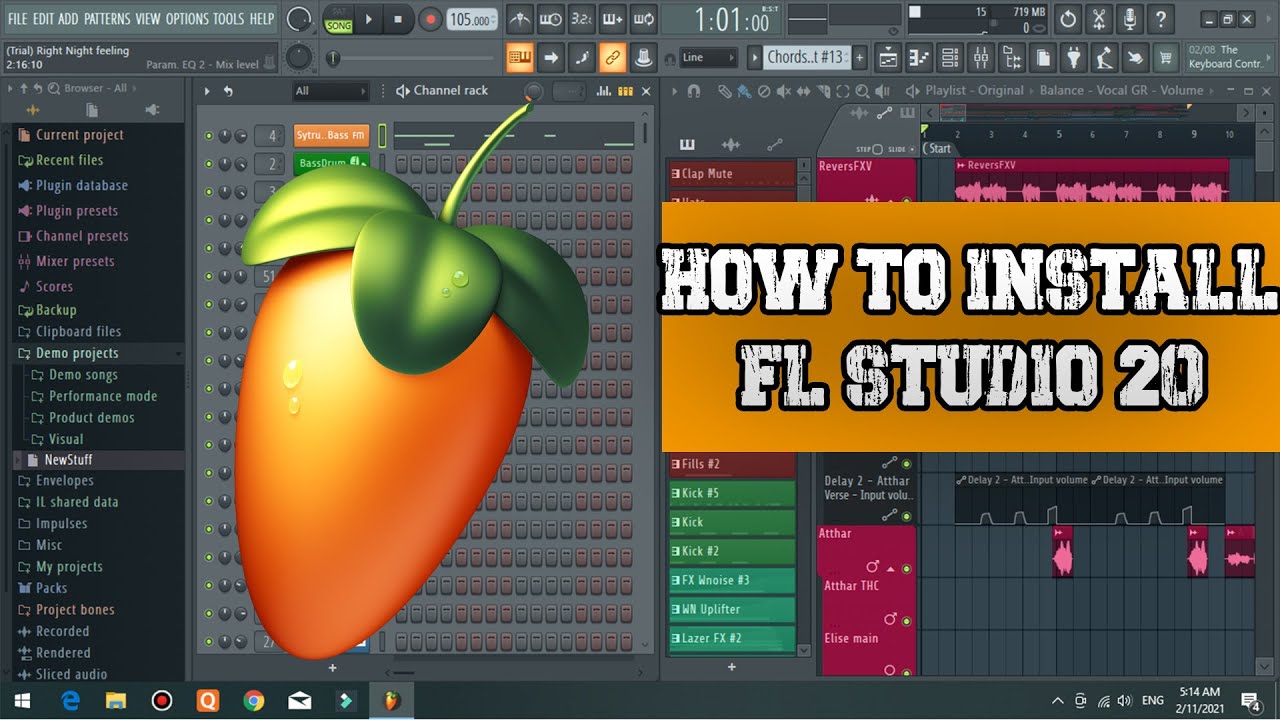Open the Piano roll view icon
Viewport: 1280px width, 720px height.
(x=919, y=58)
